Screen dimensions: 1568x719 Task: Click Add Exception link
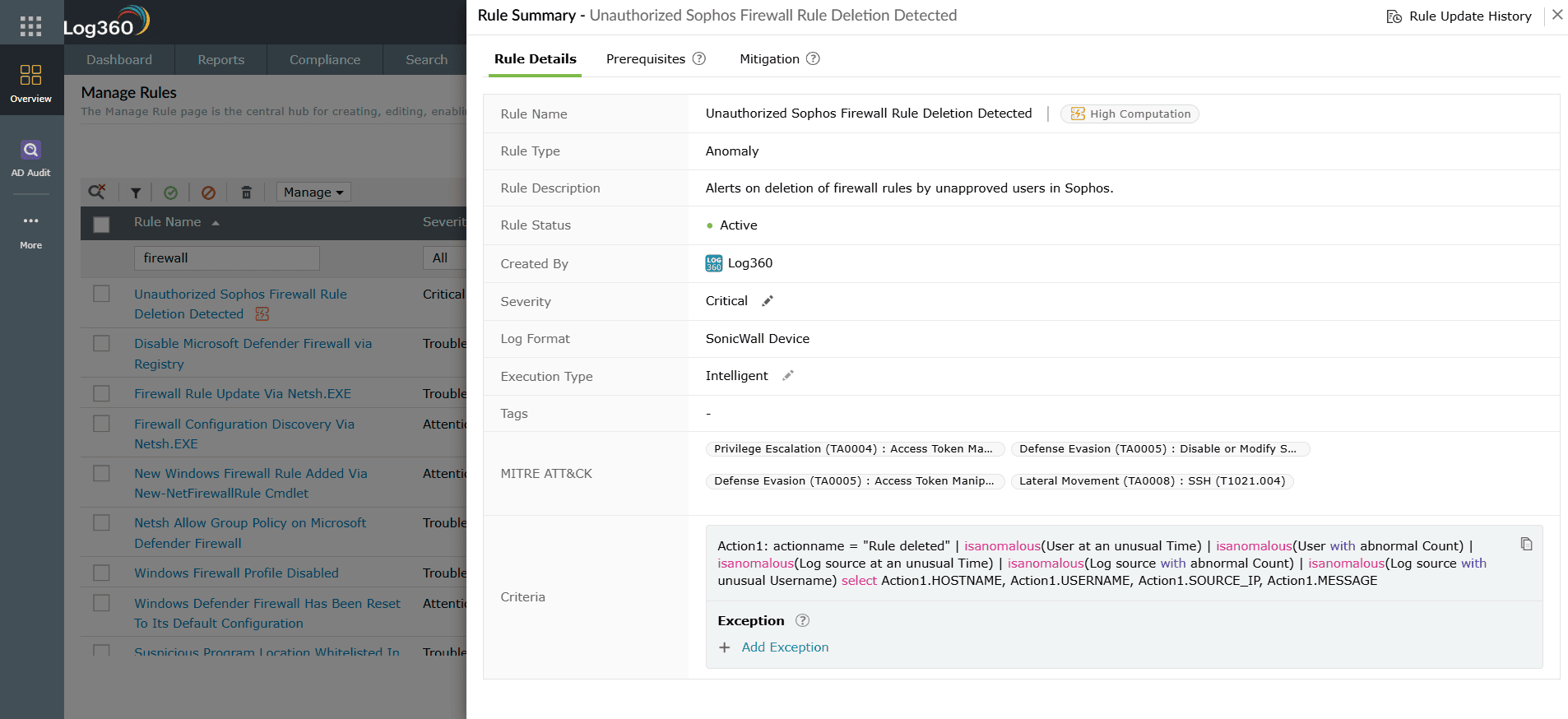coord(785,647)
